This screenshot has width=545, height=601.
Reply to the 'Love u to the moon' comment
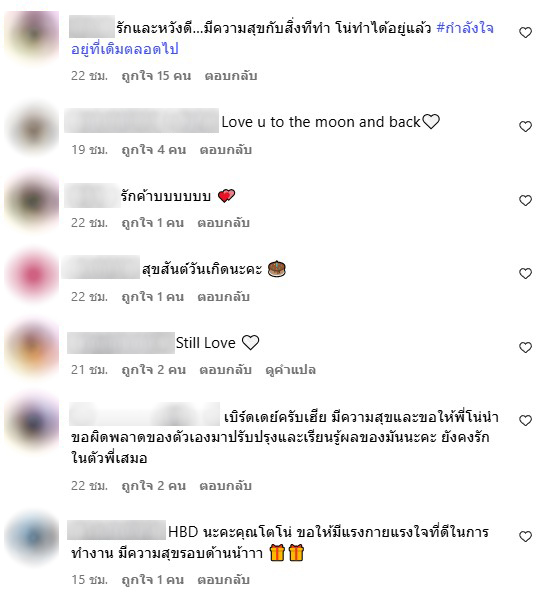pos(226,149)
